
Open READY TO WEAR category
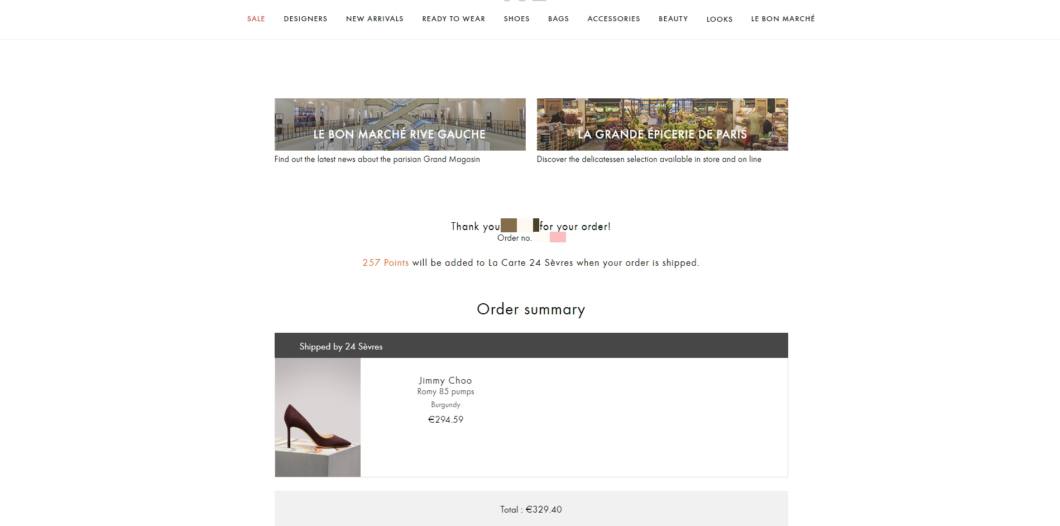454,19
